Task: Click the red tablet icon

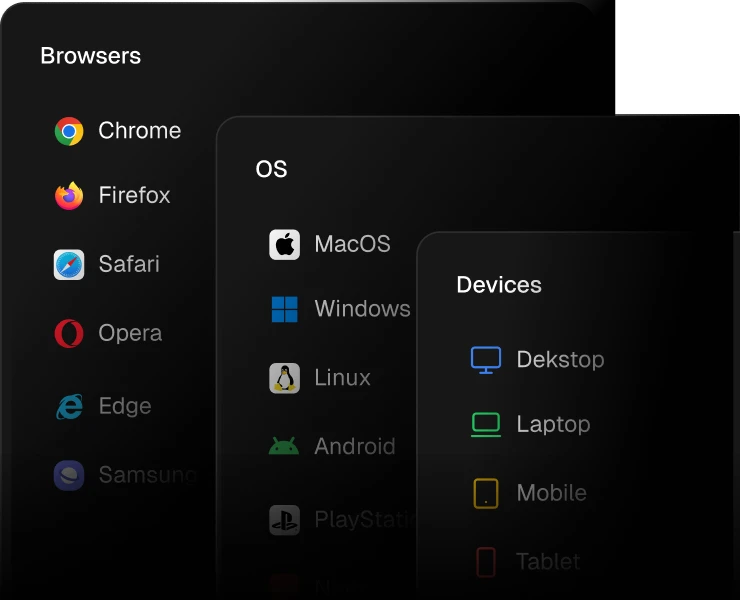Action: tap(486, 562)
